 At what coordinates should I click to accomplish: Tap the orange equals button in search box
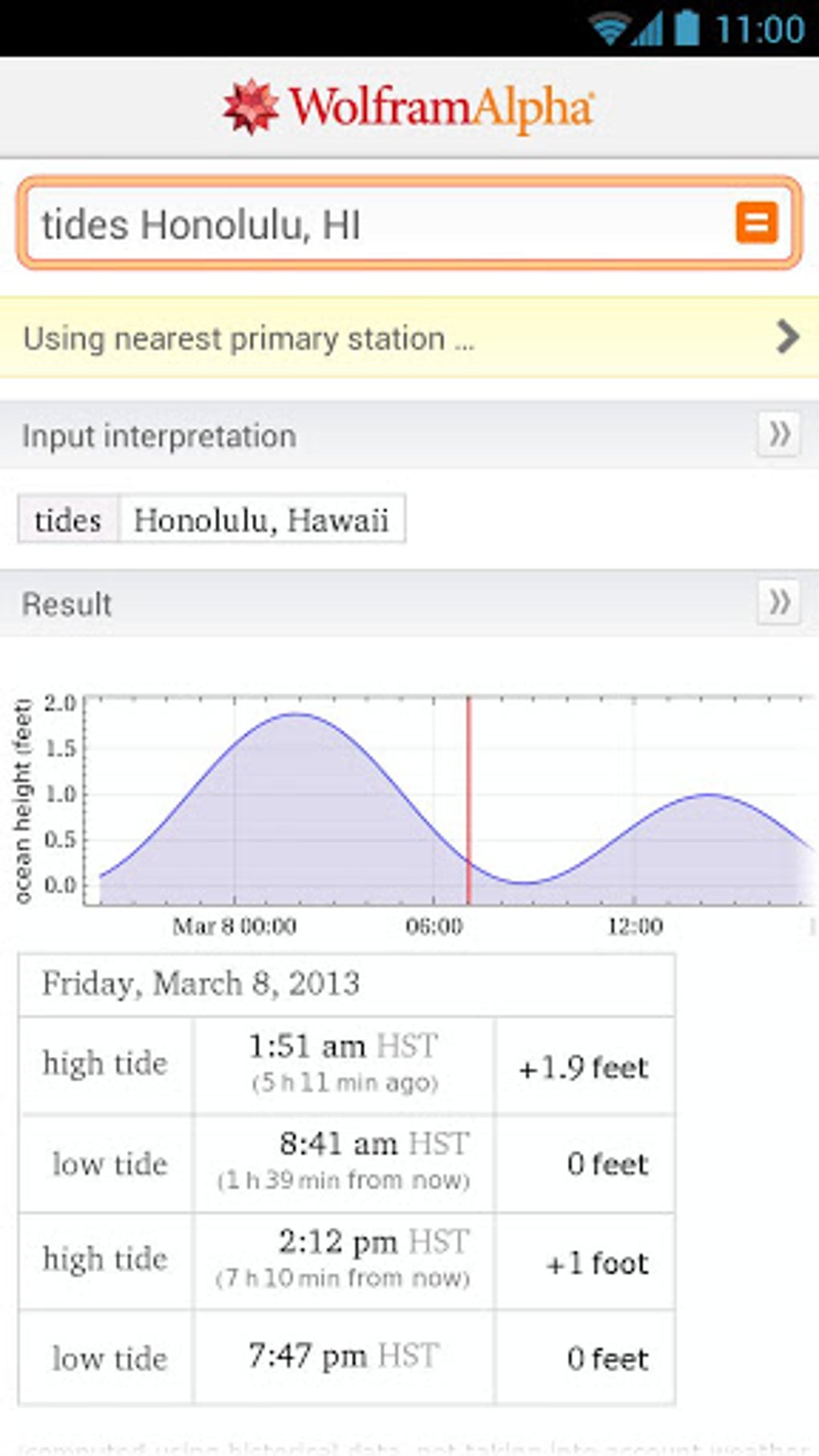point(756,222)
